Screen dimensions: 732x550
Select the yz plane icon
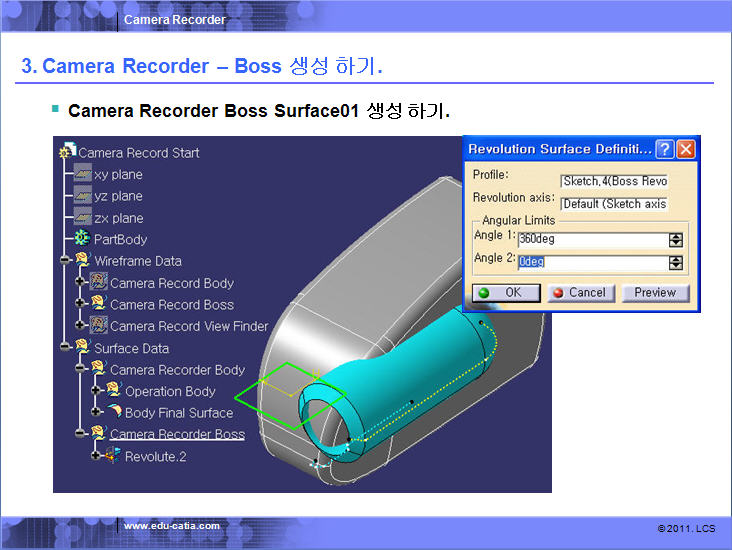tap(83, 196)
